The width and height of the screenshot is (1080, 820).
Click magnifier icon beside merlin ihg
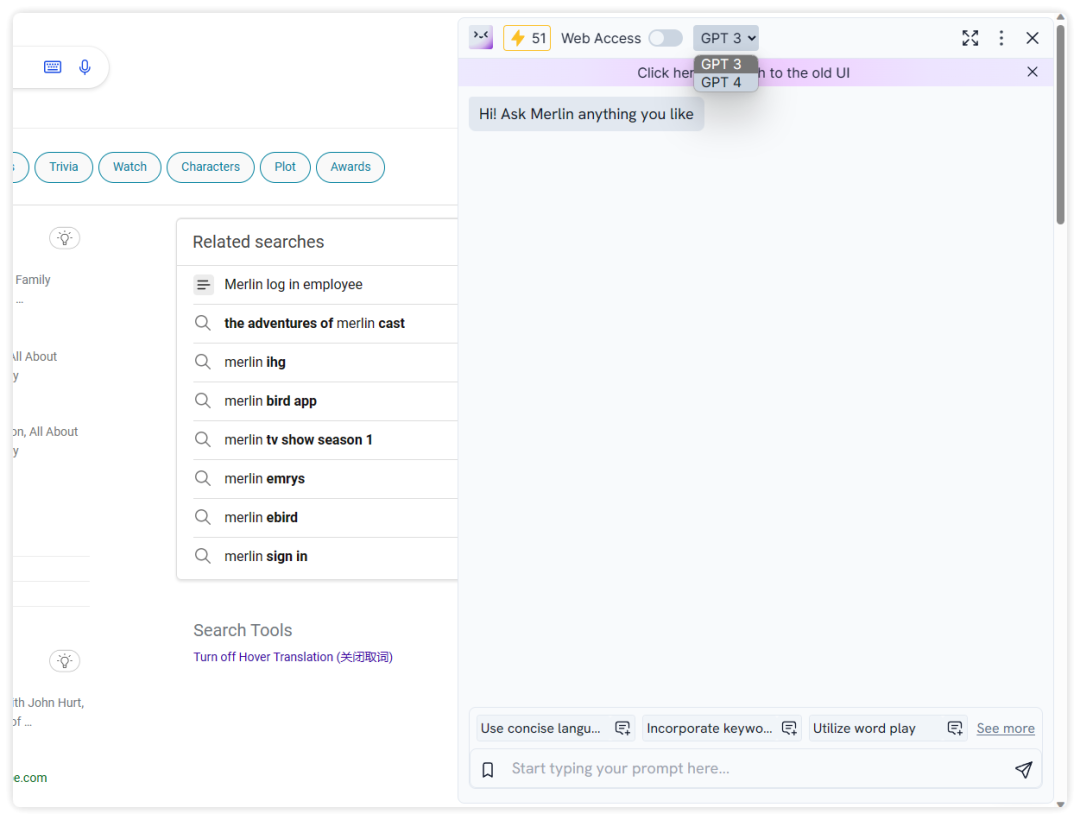[202, 361]
